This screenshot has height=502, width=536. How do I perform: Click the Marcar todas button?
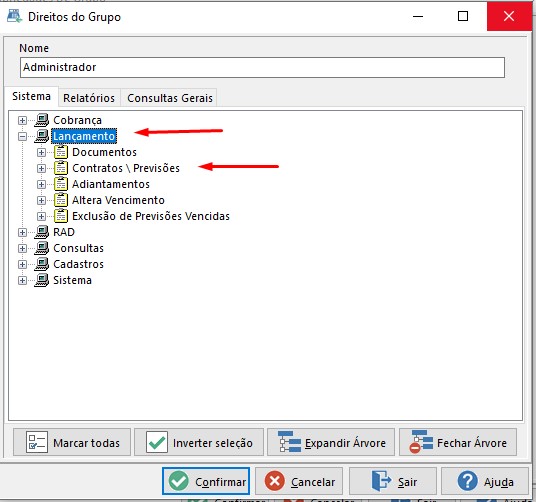(72, 442)
